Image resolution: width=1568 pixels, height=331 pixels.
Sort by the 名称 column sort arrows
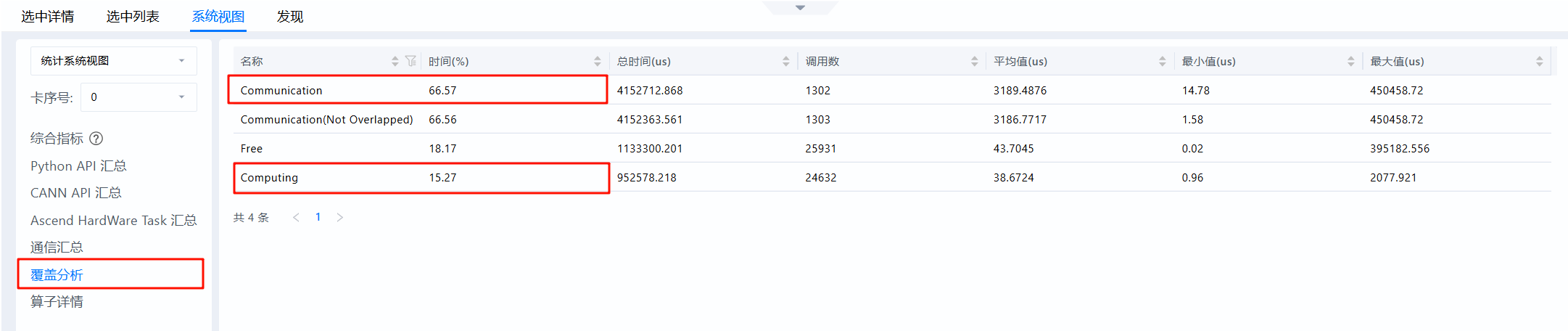click(x=395, y=62)
